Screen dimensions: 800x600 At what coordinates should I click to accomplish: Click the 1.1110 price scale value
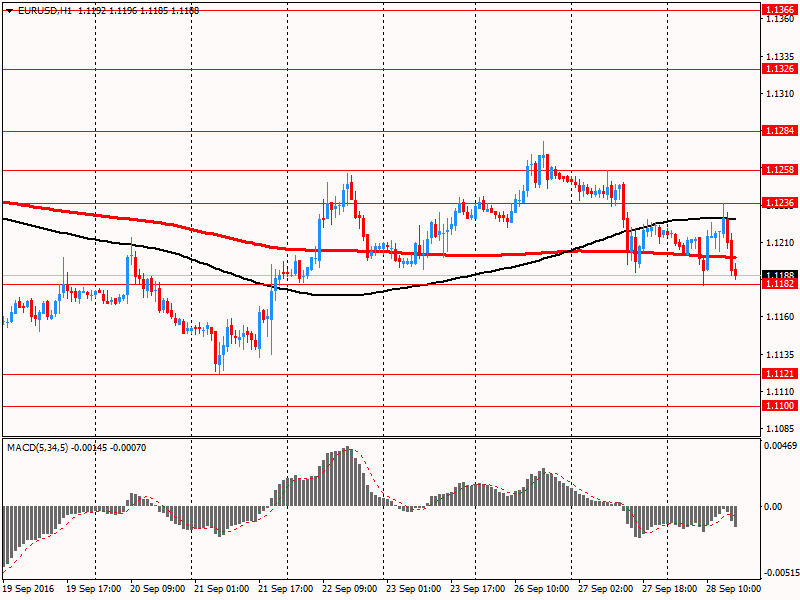click(780, 392)
